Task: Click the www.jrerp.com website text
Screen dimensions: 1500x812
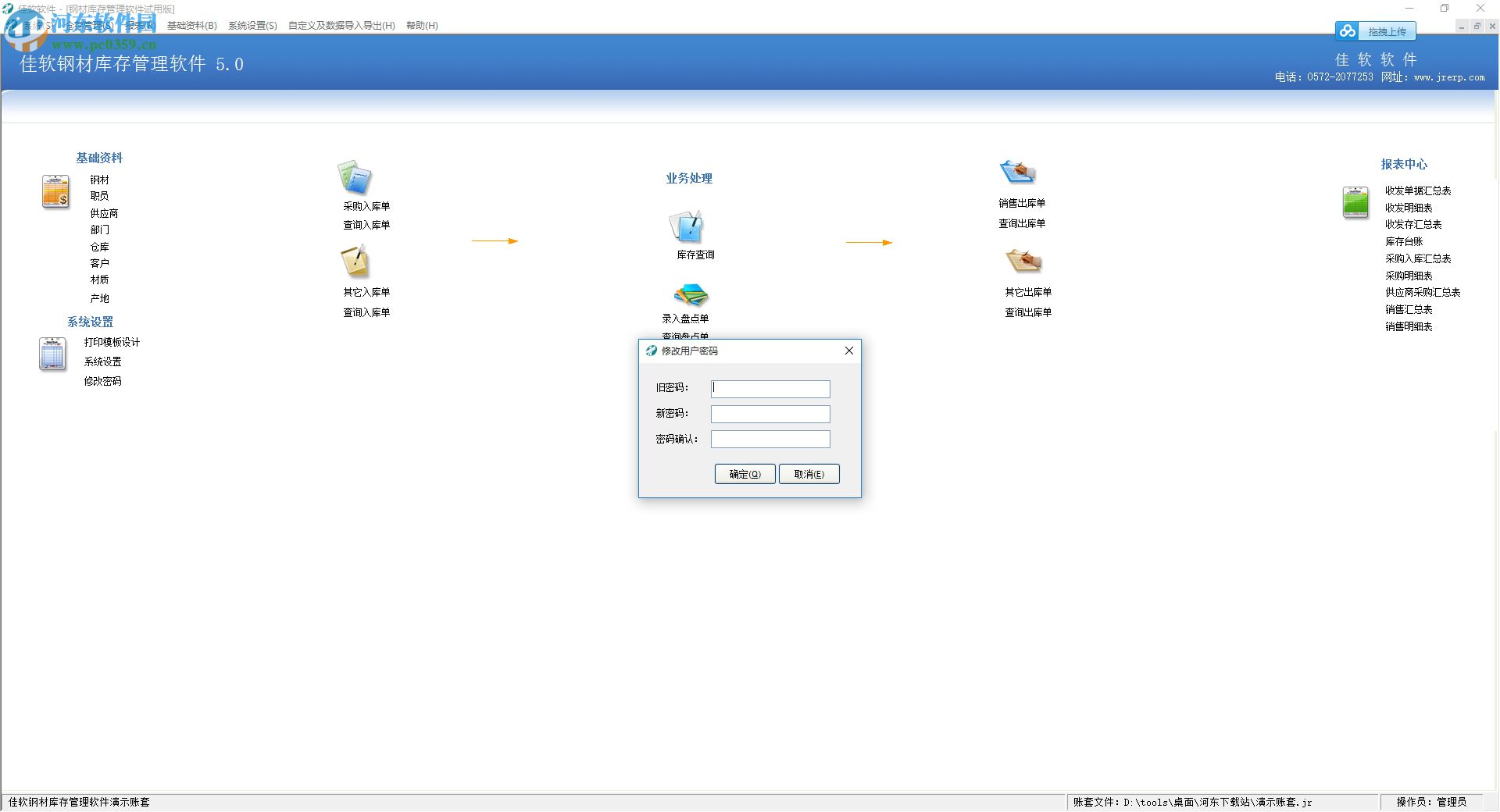Action: [1449, 77]
